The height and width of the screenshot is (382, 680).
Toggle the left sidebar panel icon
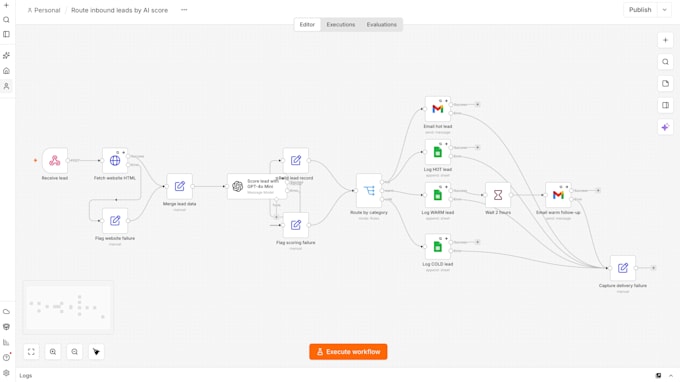coord(6,34)
